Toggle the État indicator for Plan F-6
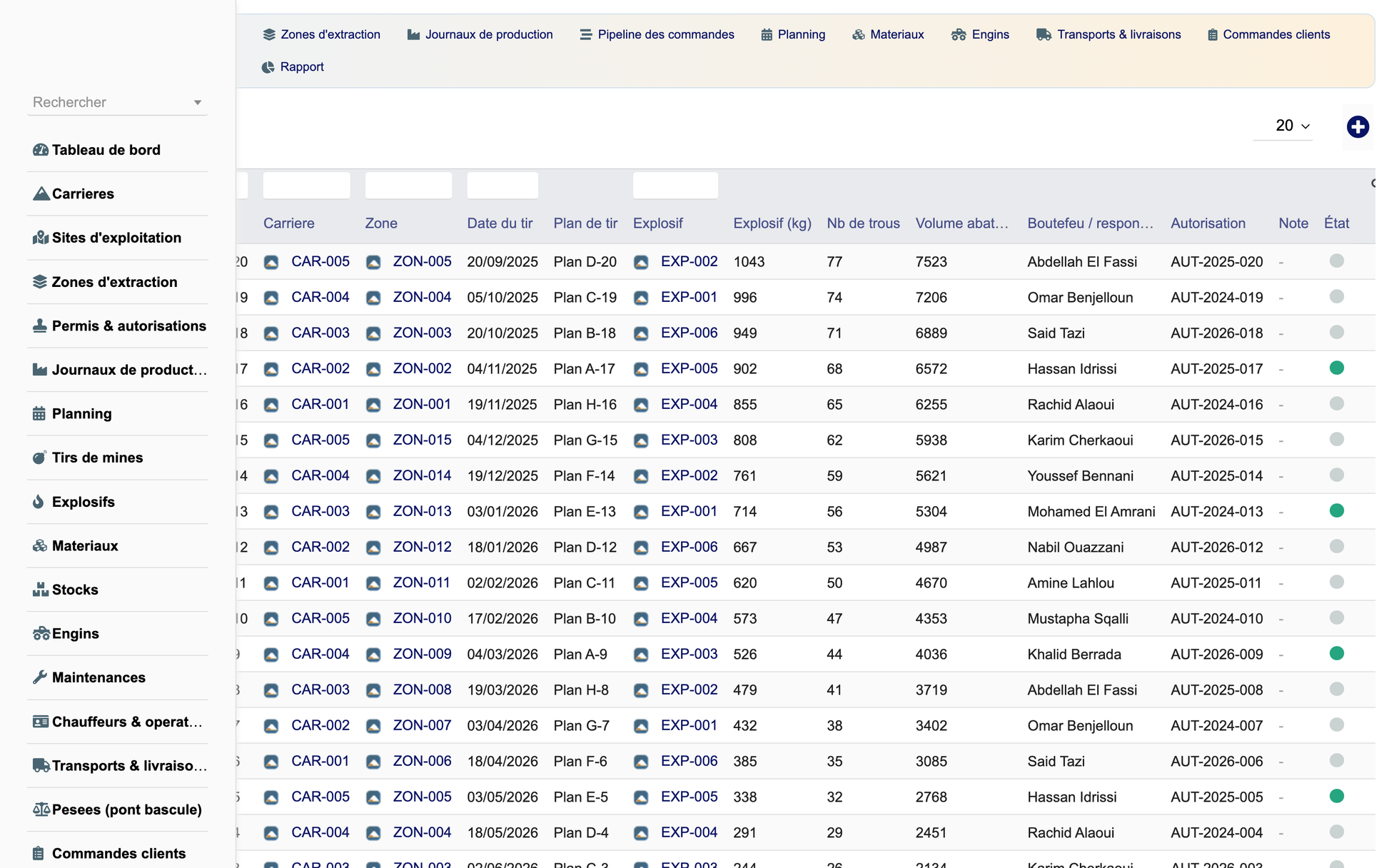Viewport: 1389px width, 868px height. (x=1337, y=760)
